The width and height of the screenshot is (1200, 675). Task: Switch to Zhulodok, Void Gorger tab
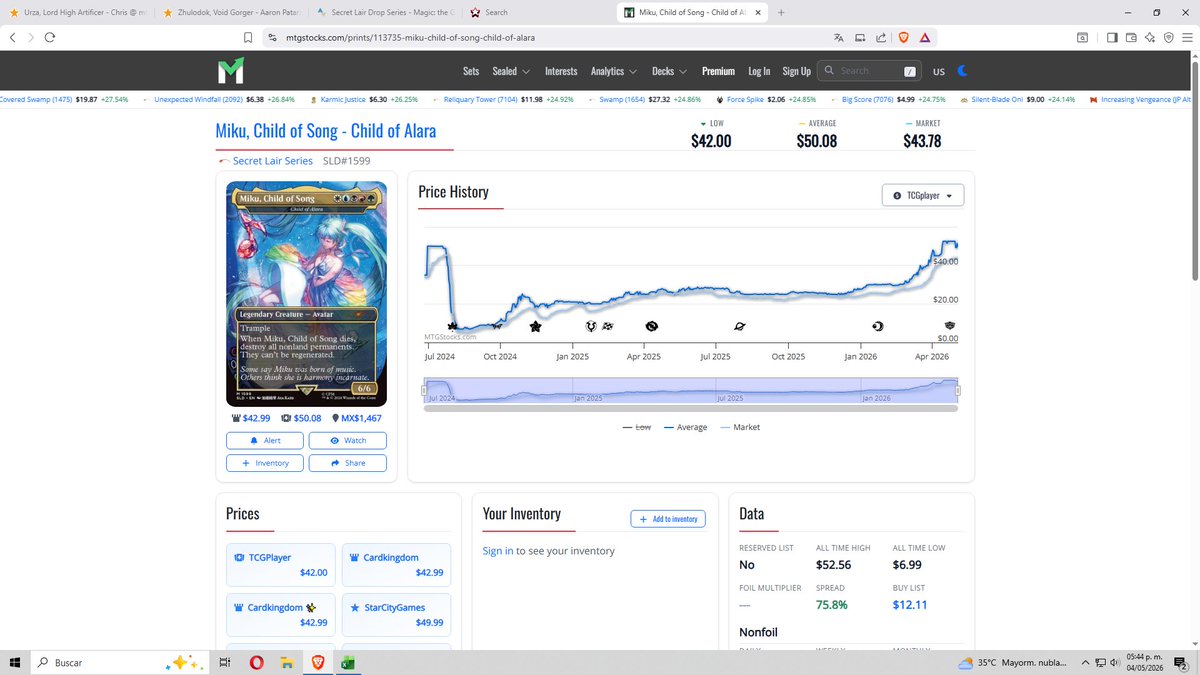231,12
